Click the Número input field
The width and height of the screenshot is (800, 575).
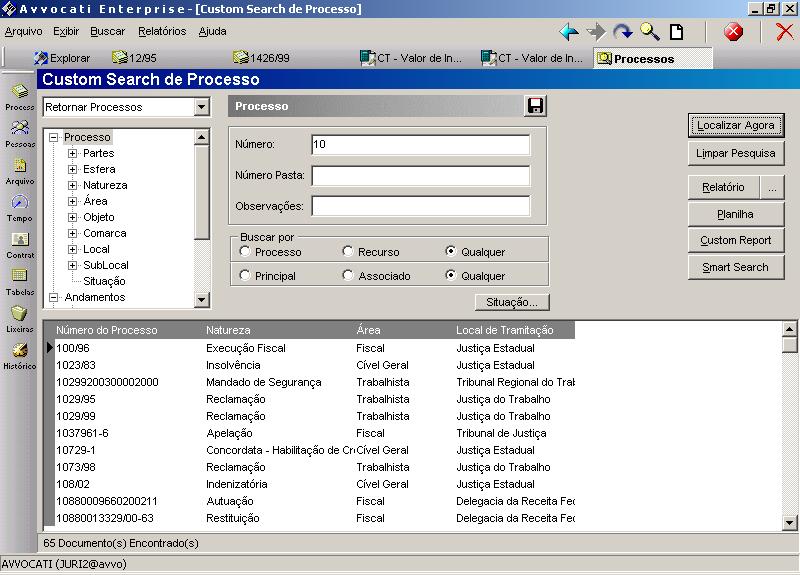tap(420, 144)
